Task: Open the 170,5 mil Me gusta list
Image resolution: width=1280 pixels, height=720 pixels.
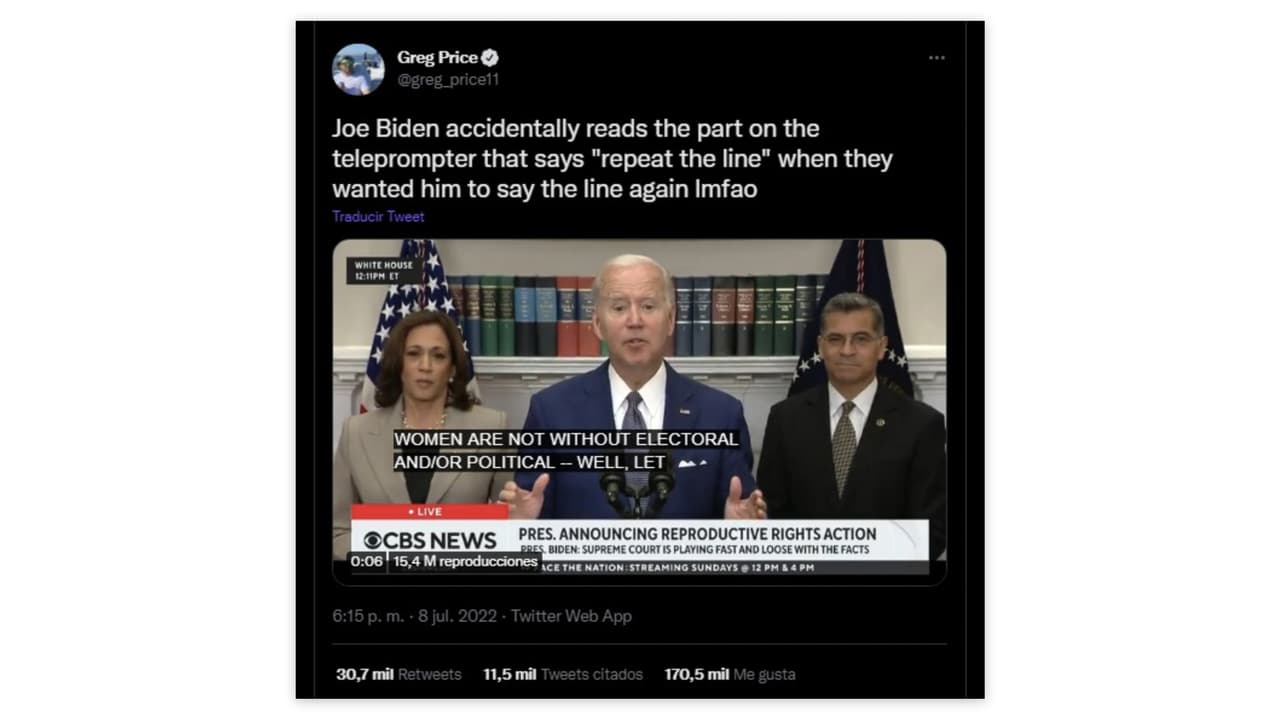Action: (x=730, y=674)
